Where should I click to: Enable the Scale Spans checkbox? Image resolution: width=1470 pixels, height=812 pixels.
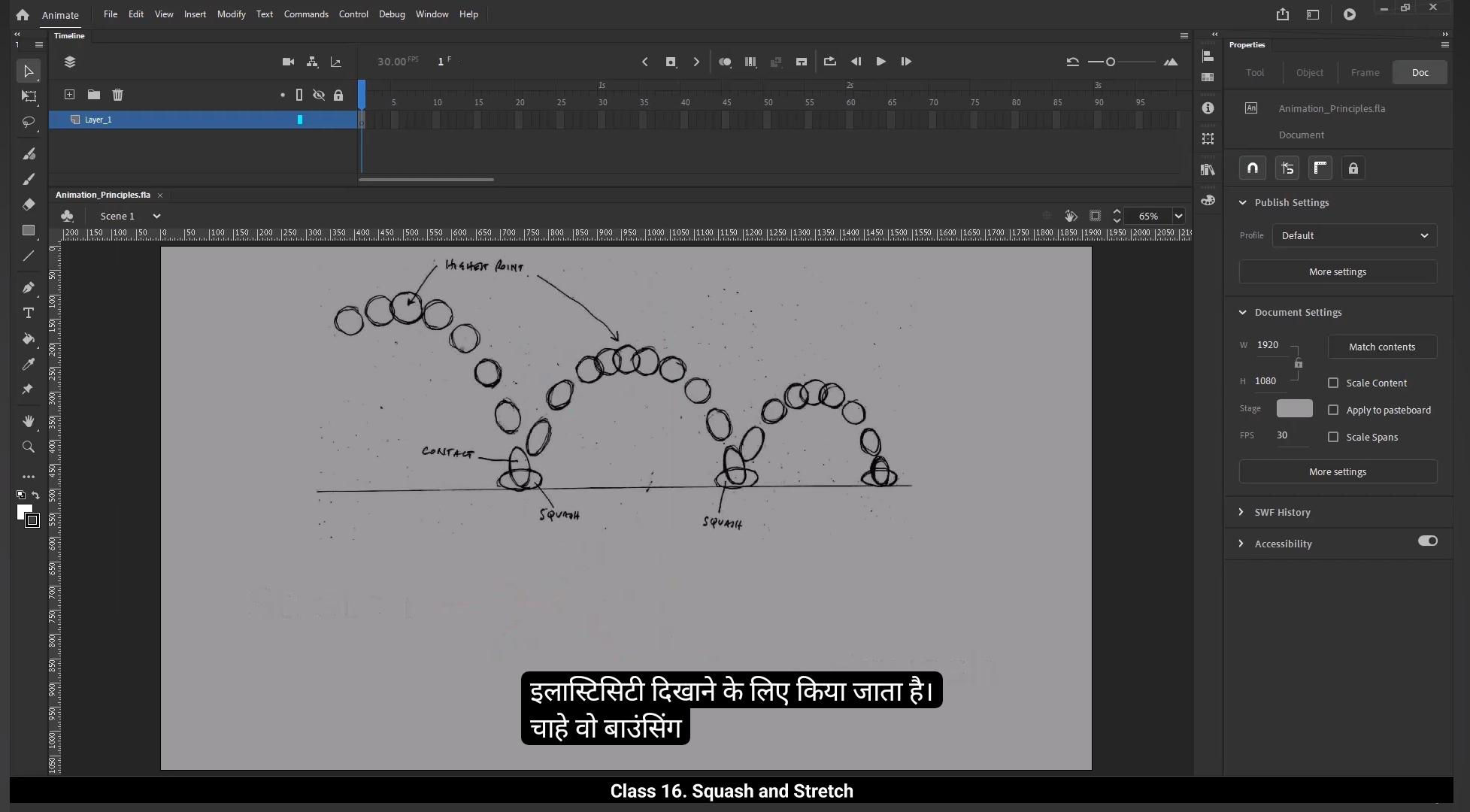pos(1333,437)
